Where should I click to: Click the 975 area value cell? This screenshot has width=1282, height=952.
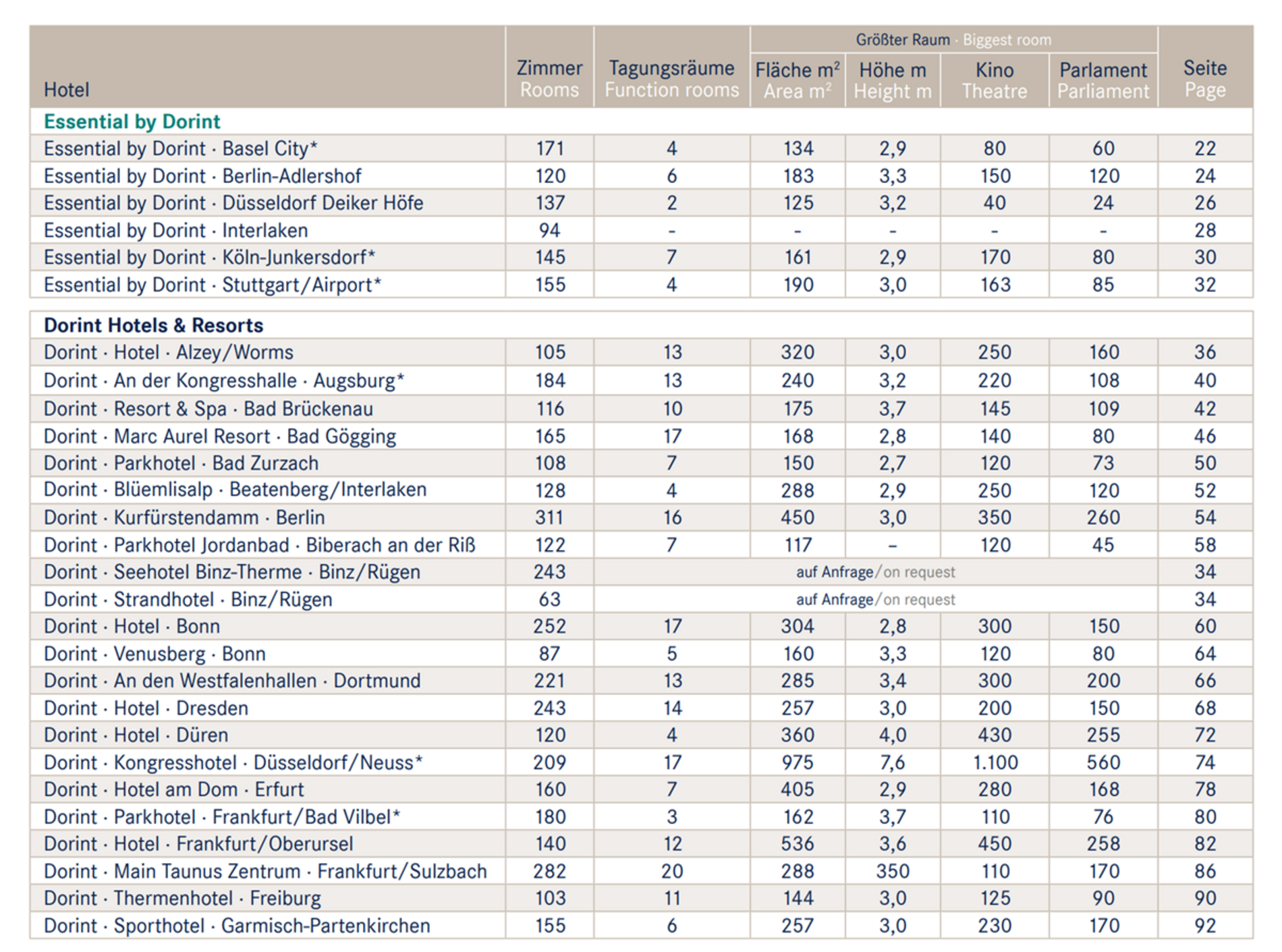click(x=797, y=762)
